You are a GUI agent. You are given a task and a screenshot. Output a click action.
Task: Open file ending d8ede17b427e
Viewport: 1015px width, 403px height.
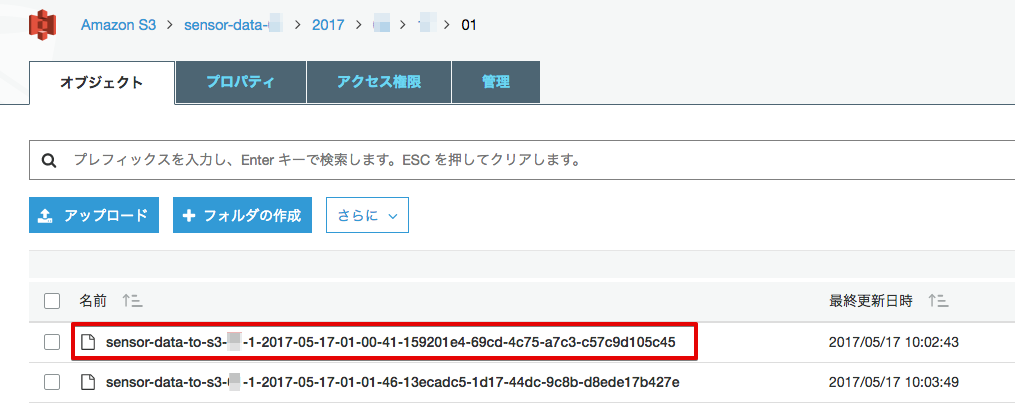[392, 382]
